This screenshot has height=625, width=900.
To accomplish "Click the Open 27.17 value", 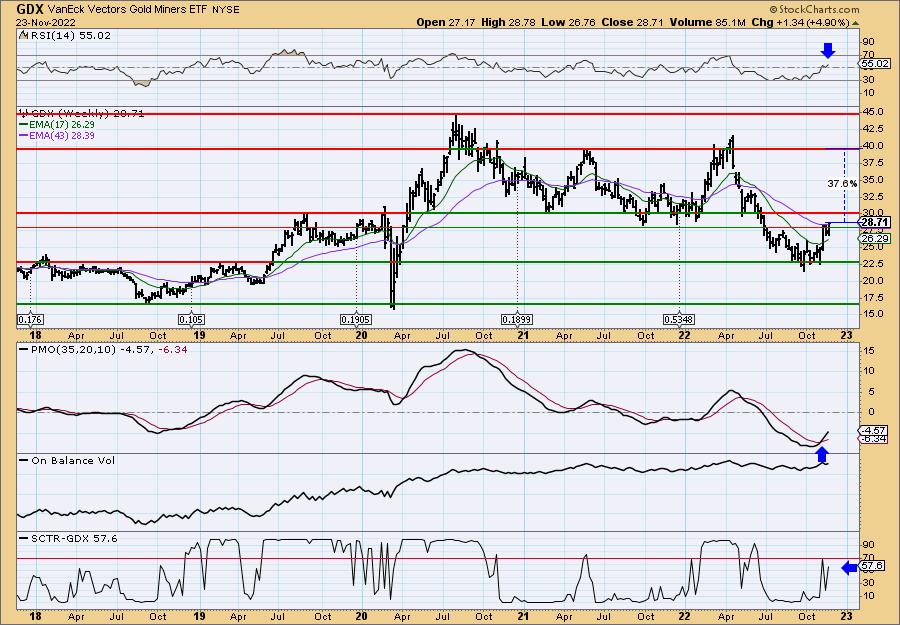I will coord(444,22).
